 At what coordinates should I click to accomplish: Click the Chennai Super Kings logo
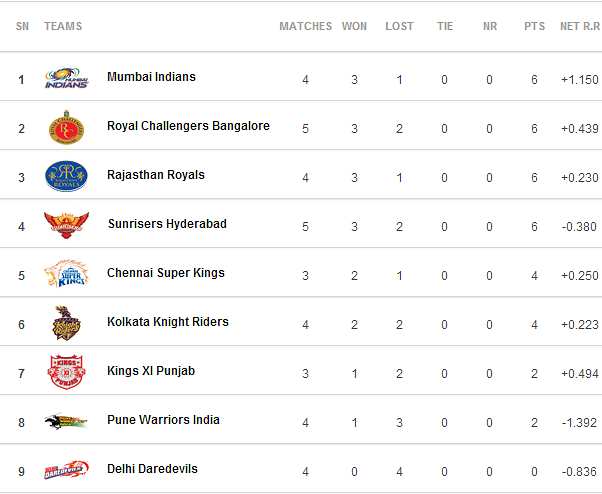(x=66, y=274)
